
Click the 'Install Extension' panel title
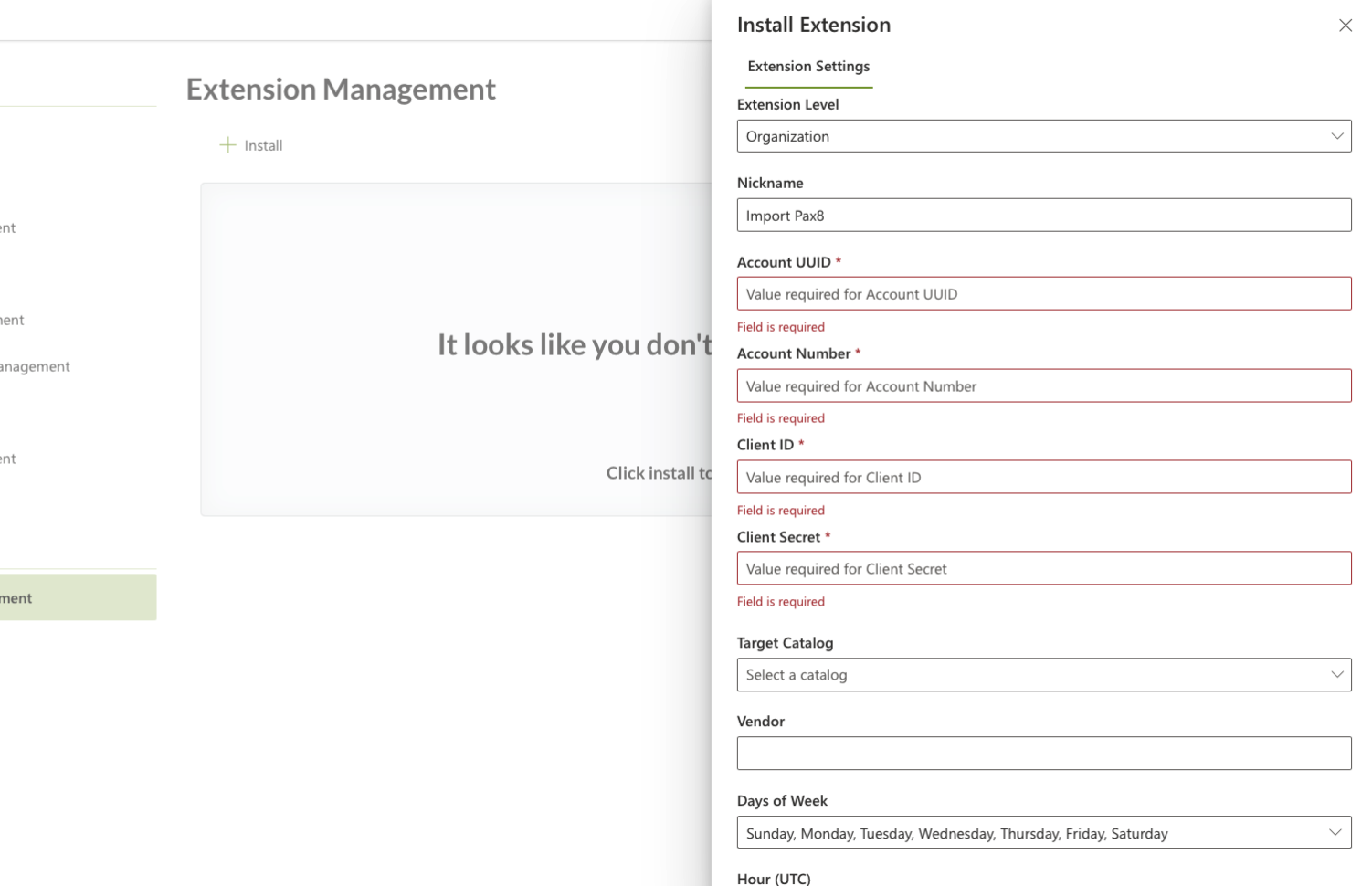click(x=814, y=26)
